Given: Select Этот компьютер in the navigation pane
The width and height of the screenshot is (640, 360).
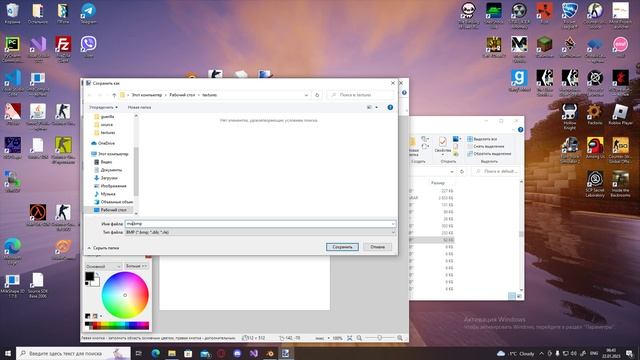Looking at the screenshot, I should point(110,154).
